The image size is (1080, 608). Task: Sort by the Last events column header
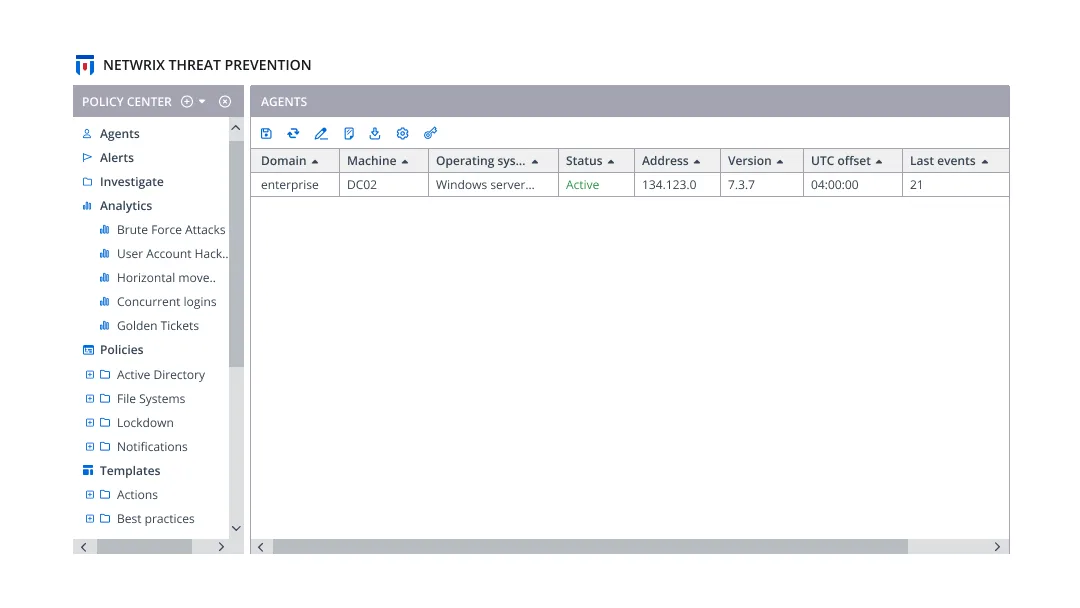pos(955,160)
